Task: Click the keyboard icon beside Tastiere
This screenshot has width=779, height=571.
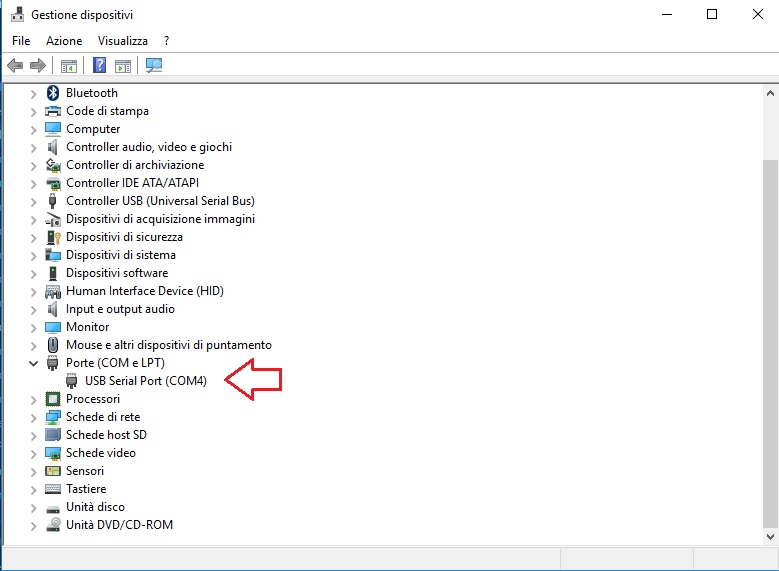Action: (x=53, y=489)
